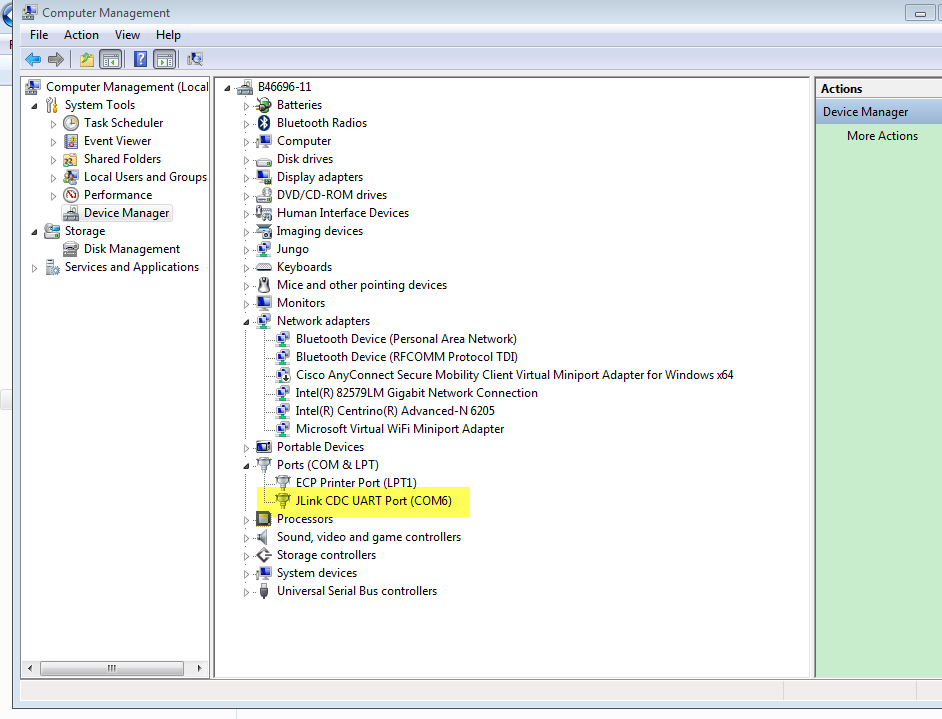The width and height of the screenshot is (942, 719).
Task: Click the Local Users and Groups icon
Action: [x=71, y=177]
